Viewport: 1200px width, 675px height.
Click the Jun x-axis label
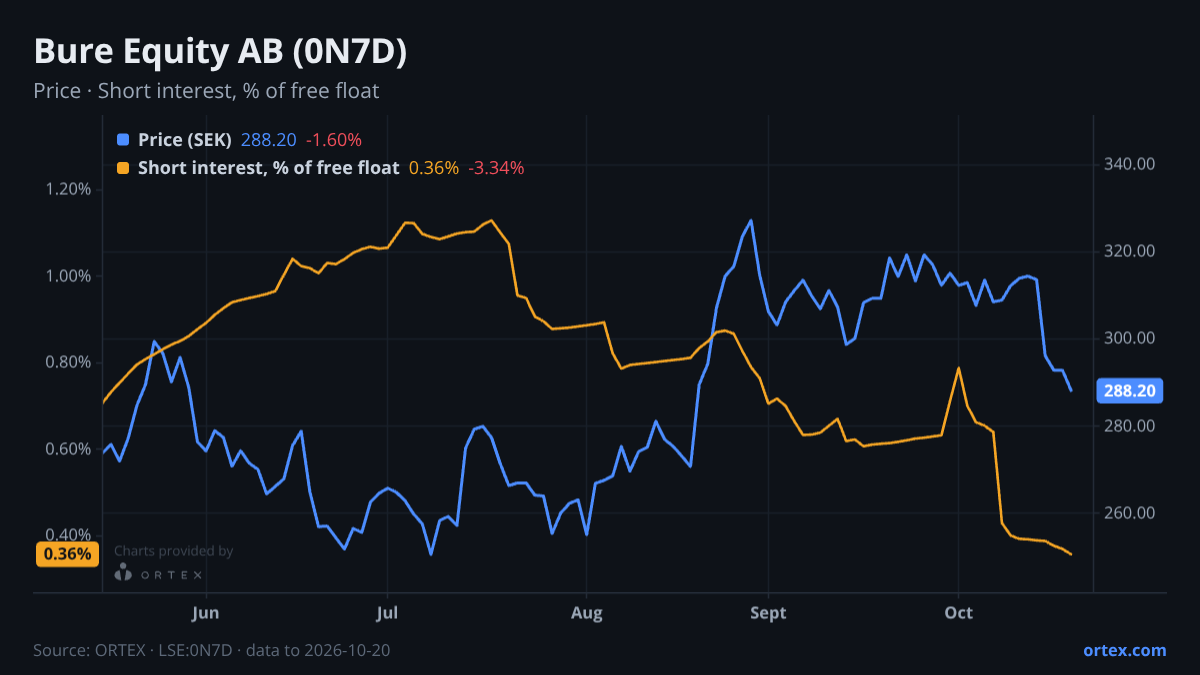(x=205, y=613)
